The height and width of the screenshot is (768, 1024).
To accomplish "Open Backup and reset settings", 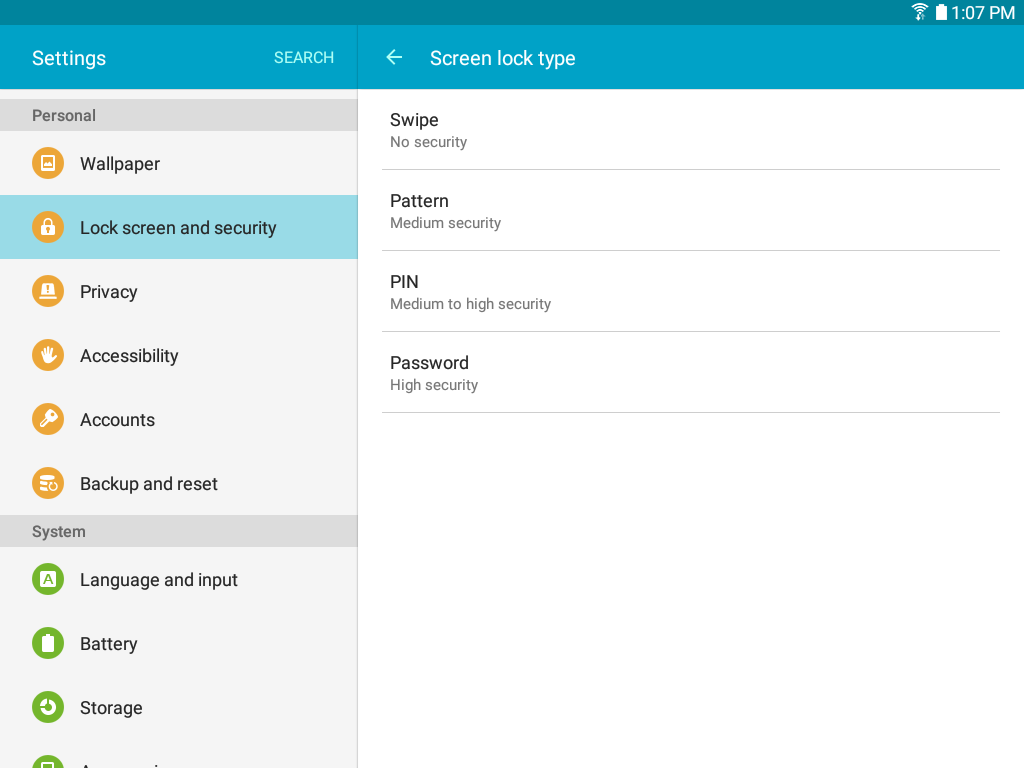I will pos(179,483).
